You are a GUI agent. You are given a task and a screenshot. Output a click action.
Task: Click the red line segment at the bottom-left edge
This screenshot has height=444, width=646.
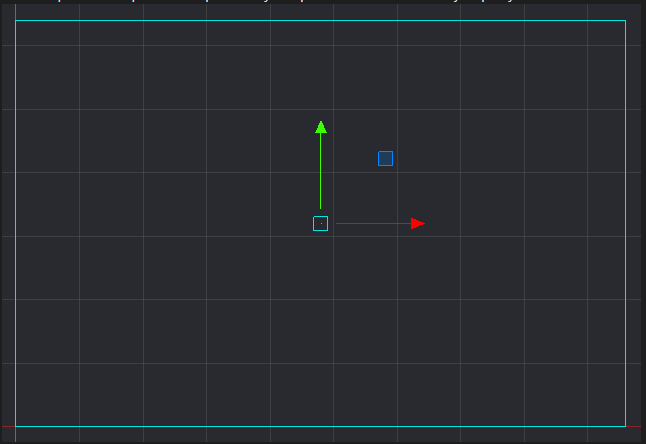(x=6, y=427)
